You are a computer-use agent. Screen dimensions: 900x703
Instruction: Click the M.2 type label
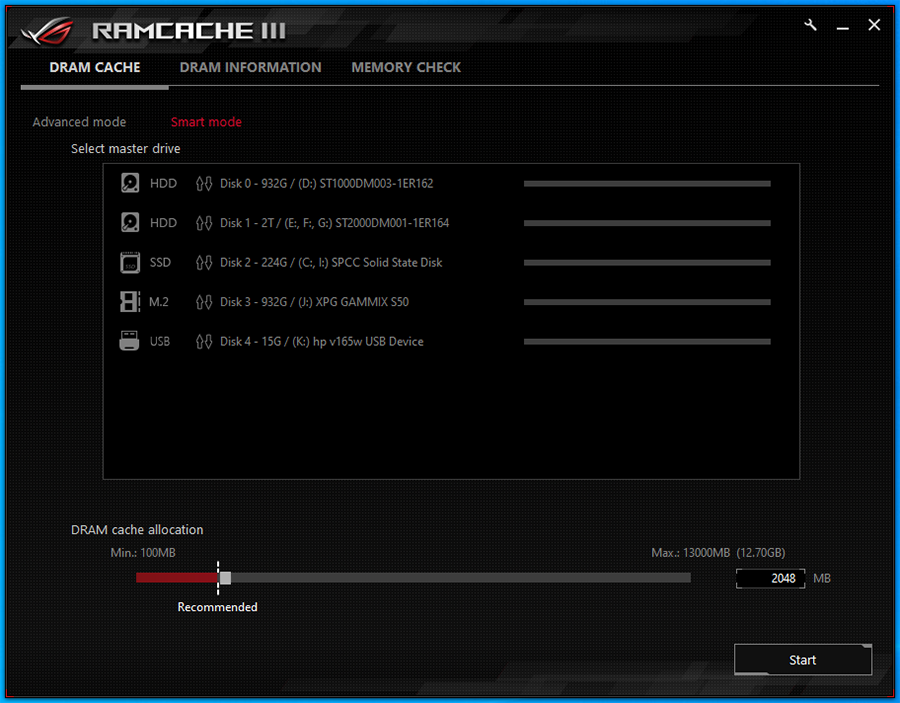tap(159, 302)
